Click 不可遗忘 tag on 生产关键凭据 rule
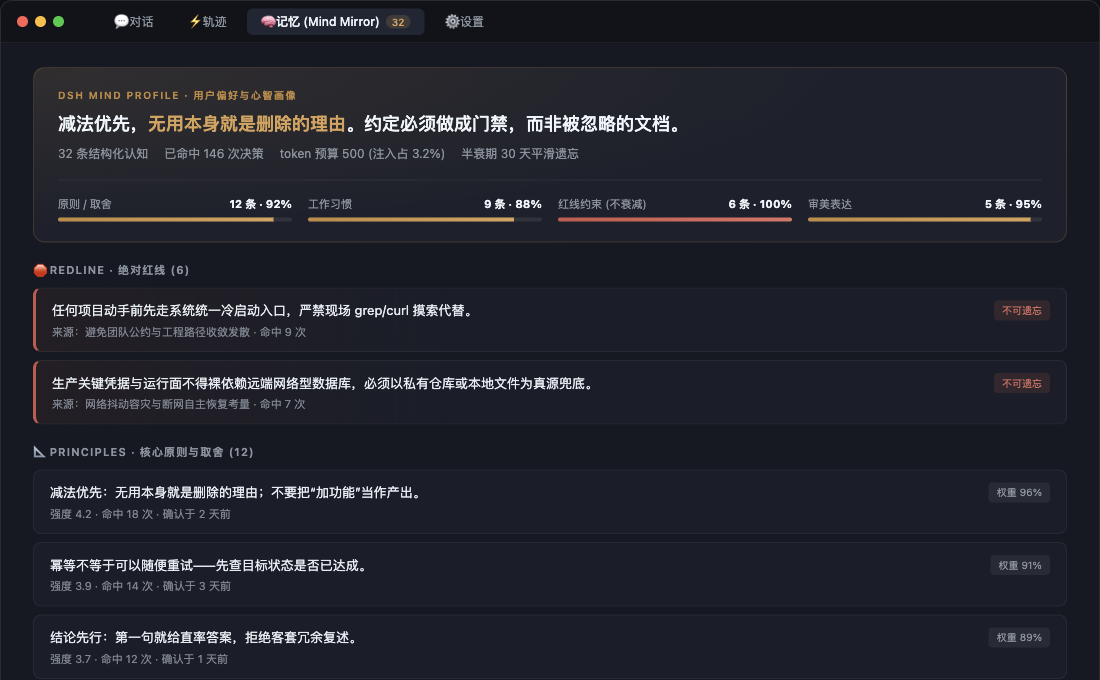Image resolution: width=1100 pixels, height=680 pixels. [x=1021, y=383]
